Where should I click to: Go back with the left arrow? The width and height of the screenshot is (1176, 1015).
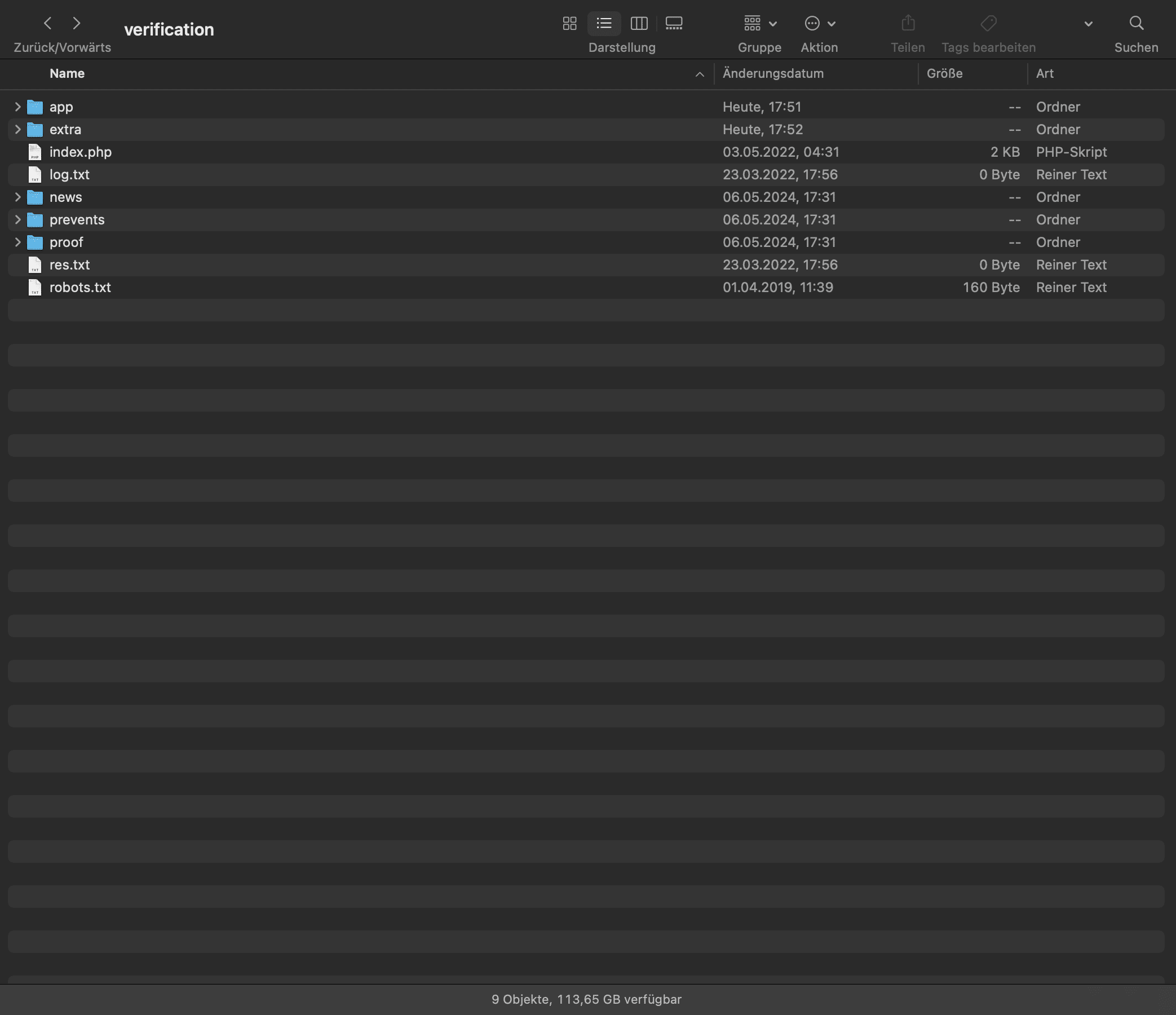tap(48, 23)
